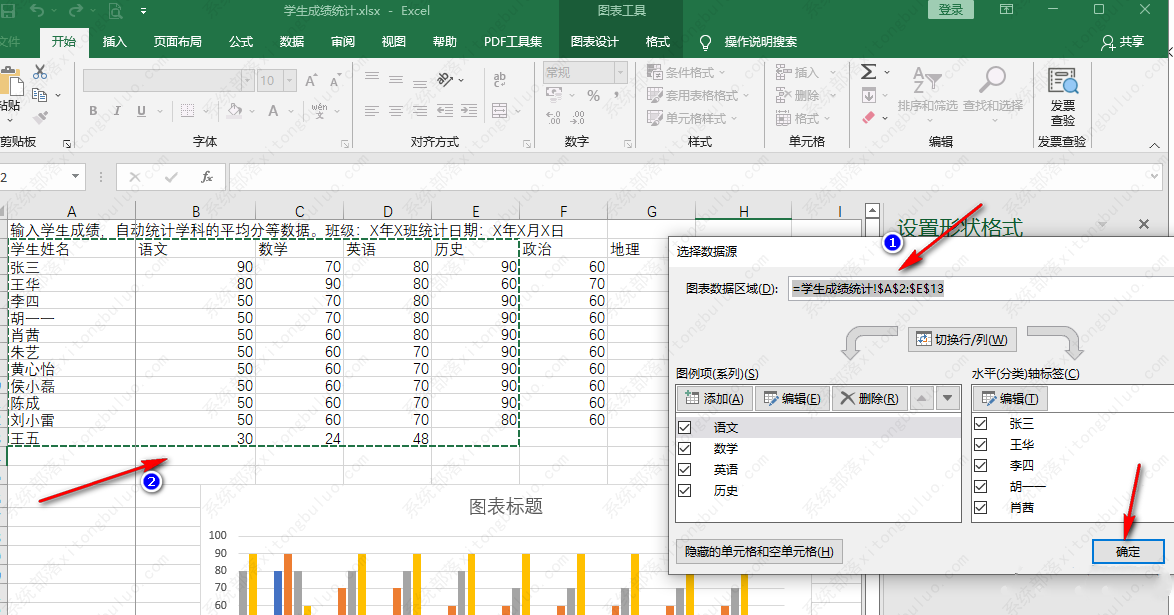Uncheck the 数学 series checkbox
Image resolution: width=1174 pixels, height=615 pixels.
coord(684,448)
